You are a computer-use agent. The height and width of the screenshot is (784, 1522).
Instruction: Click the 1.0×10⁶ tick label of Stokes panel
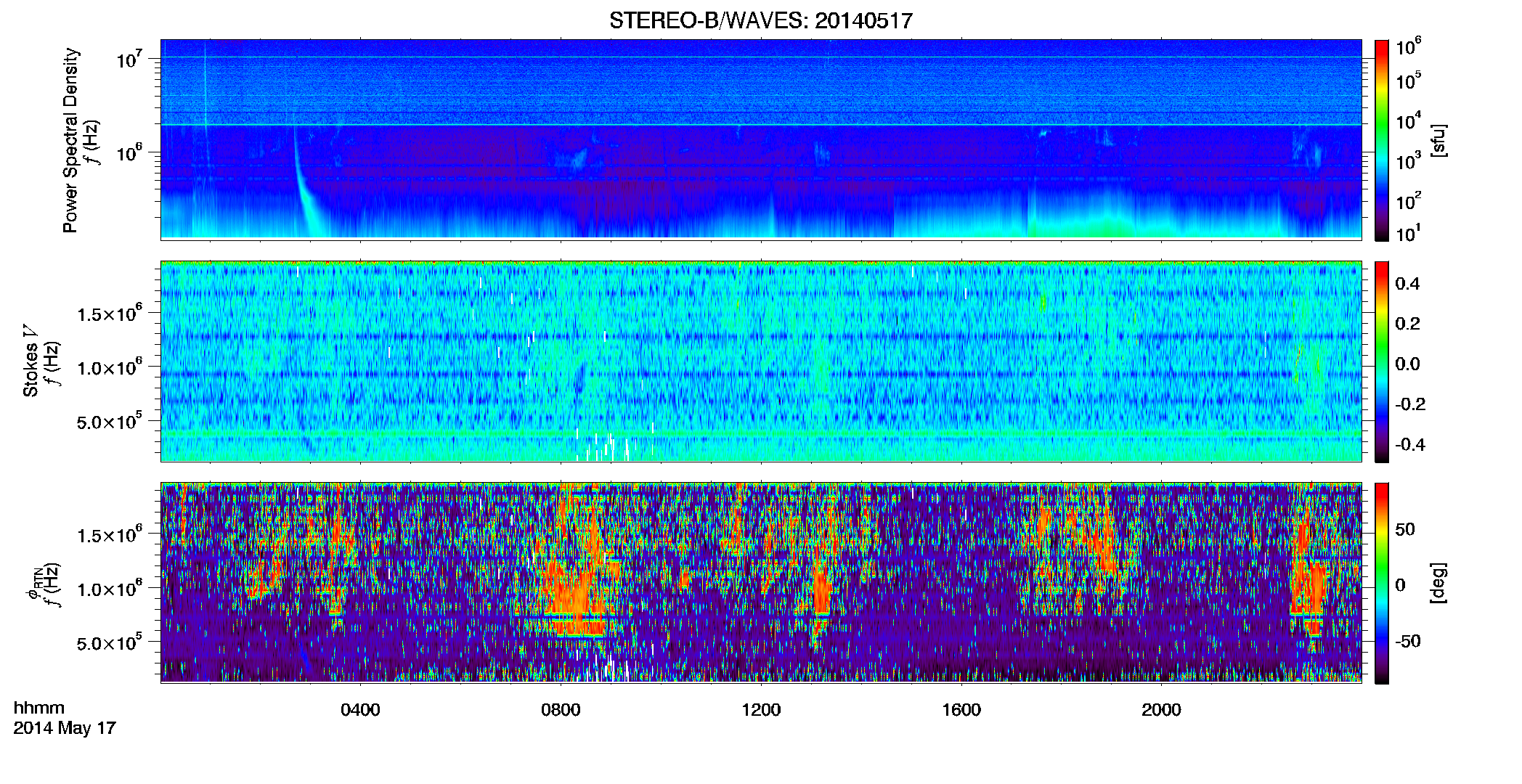(x=110, y=367)
